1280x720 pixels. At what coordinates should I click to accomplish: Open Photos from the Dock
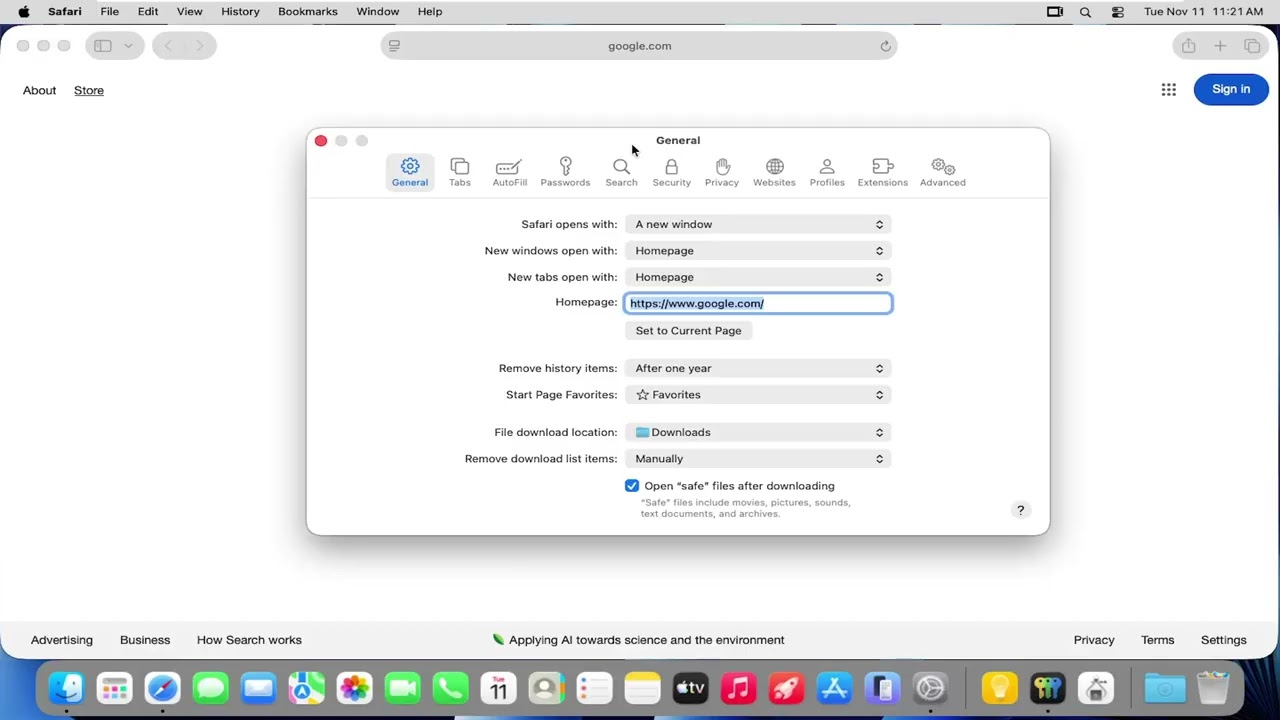coord(354,688)
